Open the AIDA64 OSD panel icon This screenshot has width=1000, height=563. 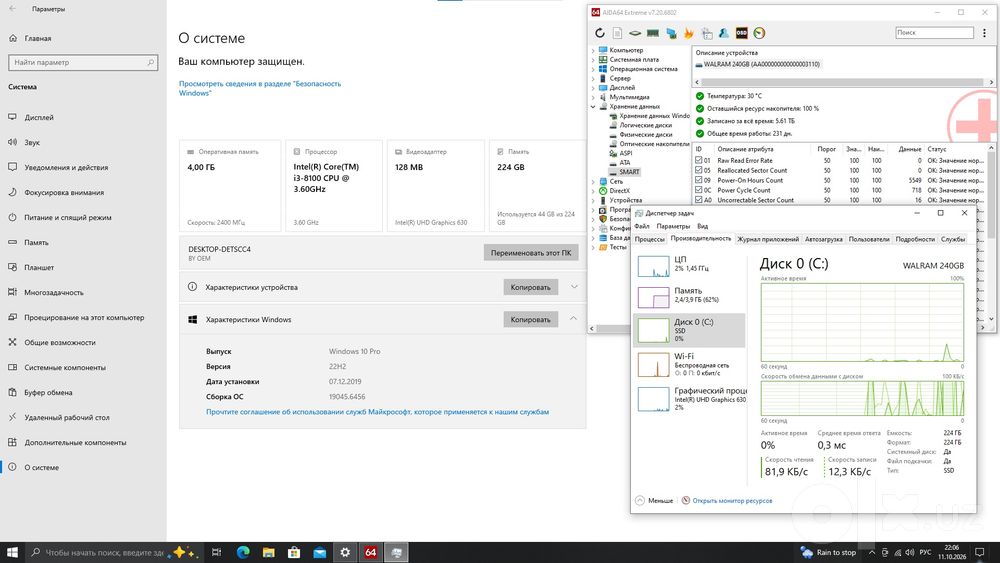point(741,33)
